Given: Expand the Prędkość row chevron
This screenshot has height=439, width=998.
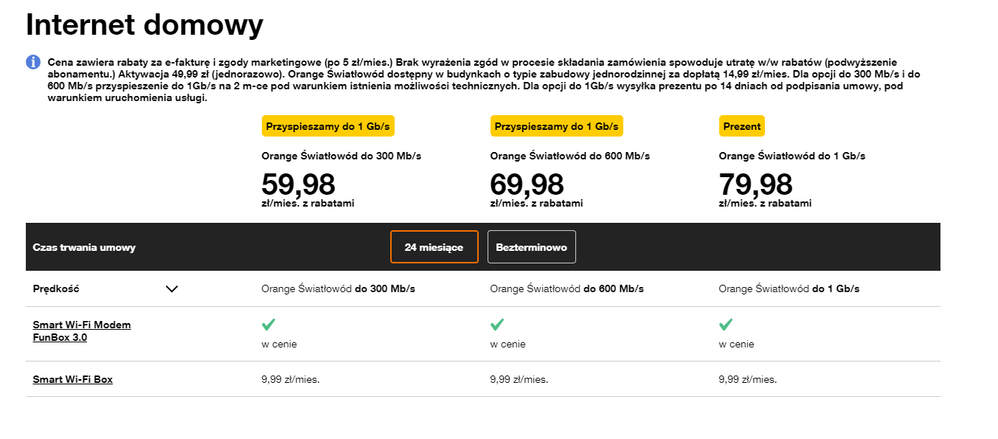Looking at the screenshot, I should pyautogui.click(x=171, y=289).
